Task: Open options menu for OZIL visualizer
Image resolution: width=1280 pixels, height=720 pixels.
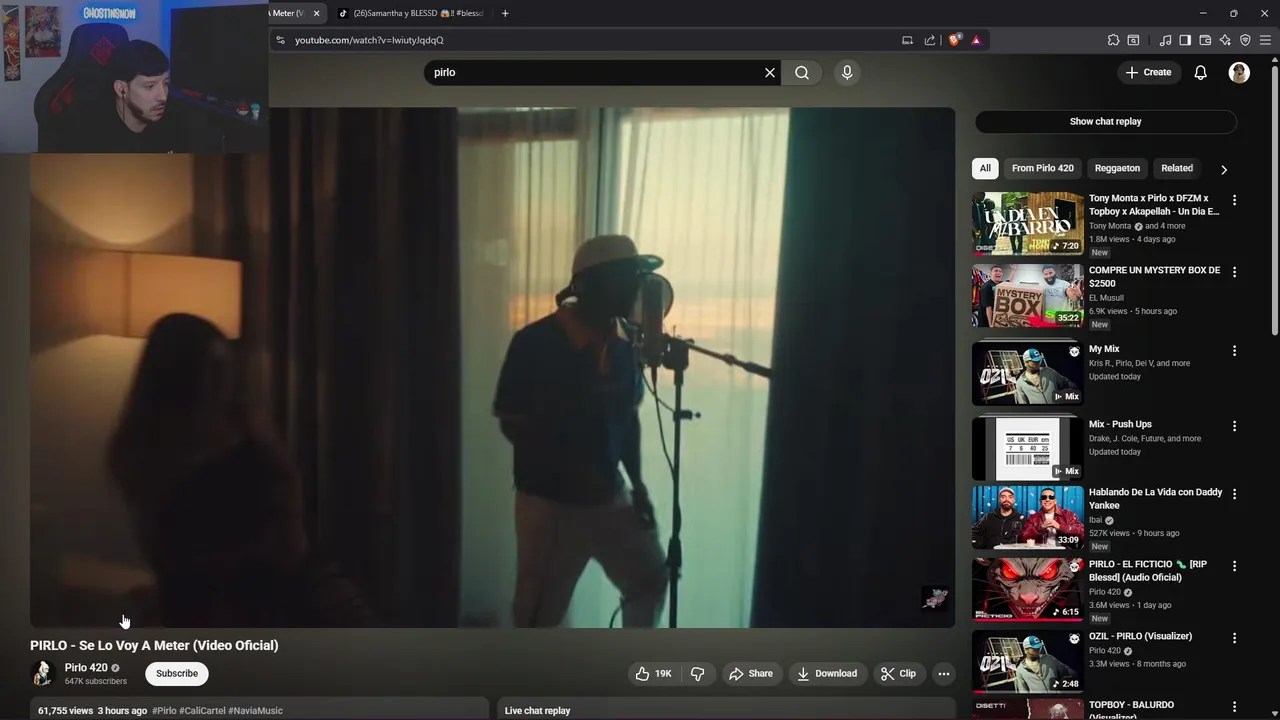Action: (1234, 638)
